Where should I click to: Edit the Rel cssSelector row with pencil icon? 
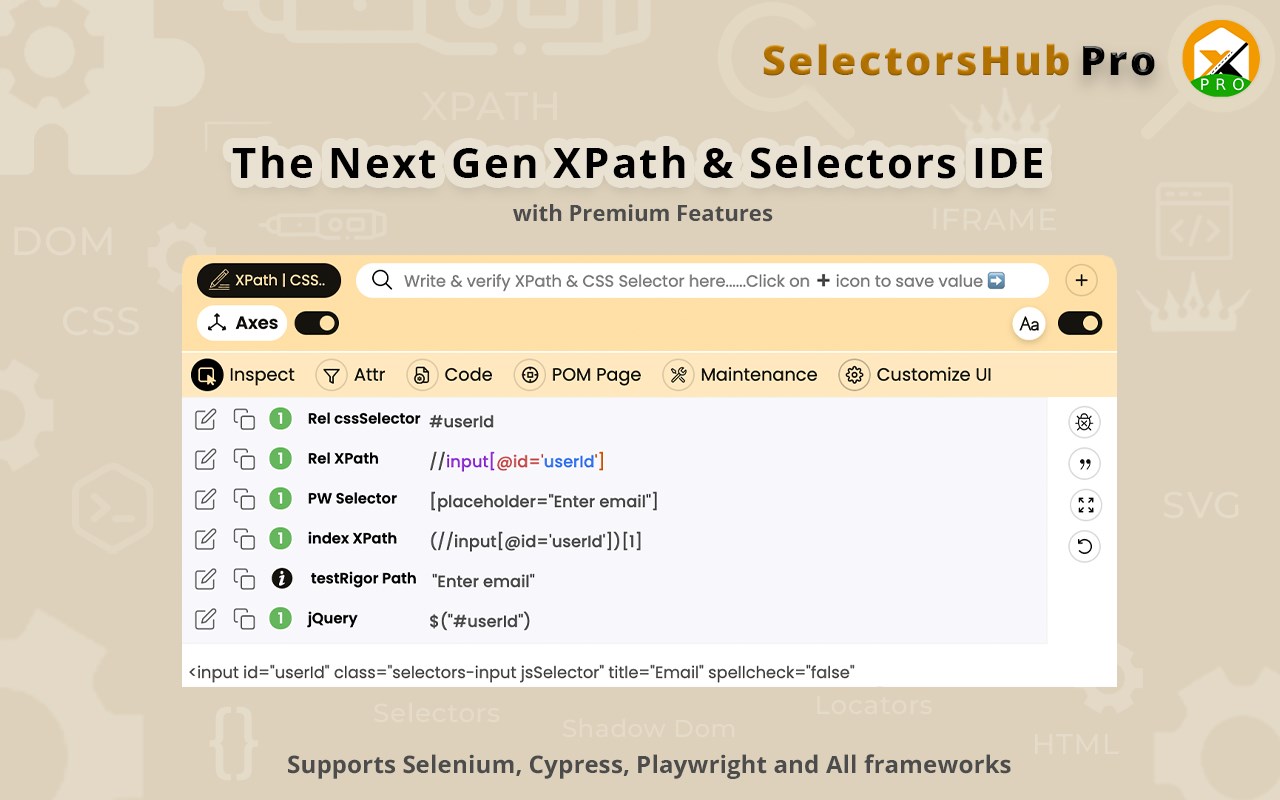click(205, 419)
